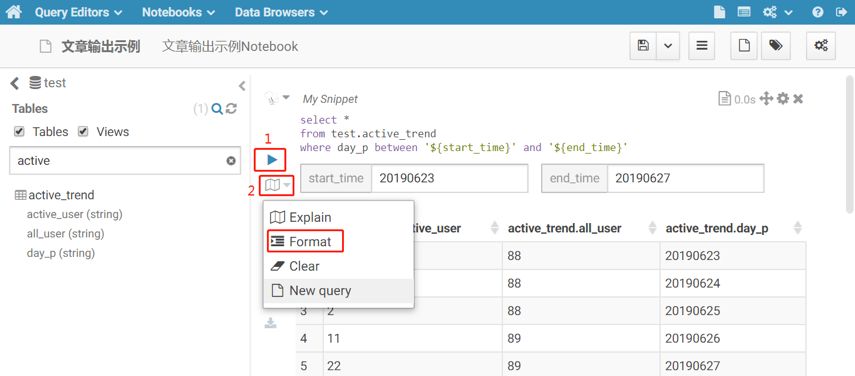Sort by active_trend.all_user column header
This screenshot has width=855, height=376.
[564, 228]
